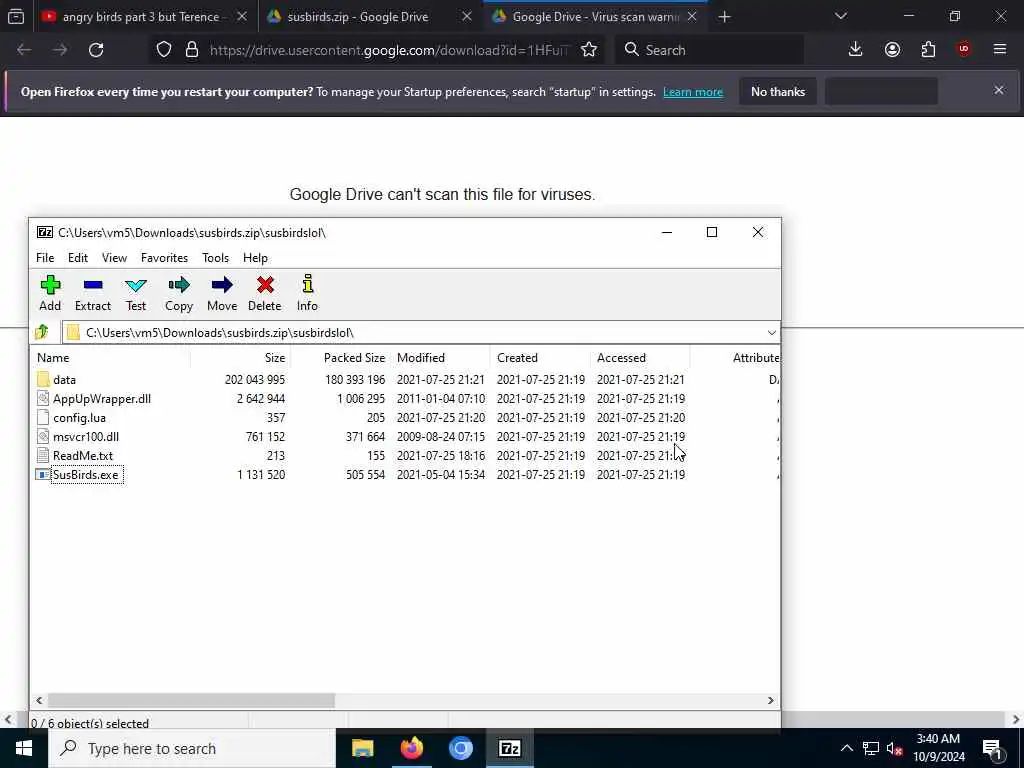Click the 7-Zip scroll left arrow

[x=39, y=700]
